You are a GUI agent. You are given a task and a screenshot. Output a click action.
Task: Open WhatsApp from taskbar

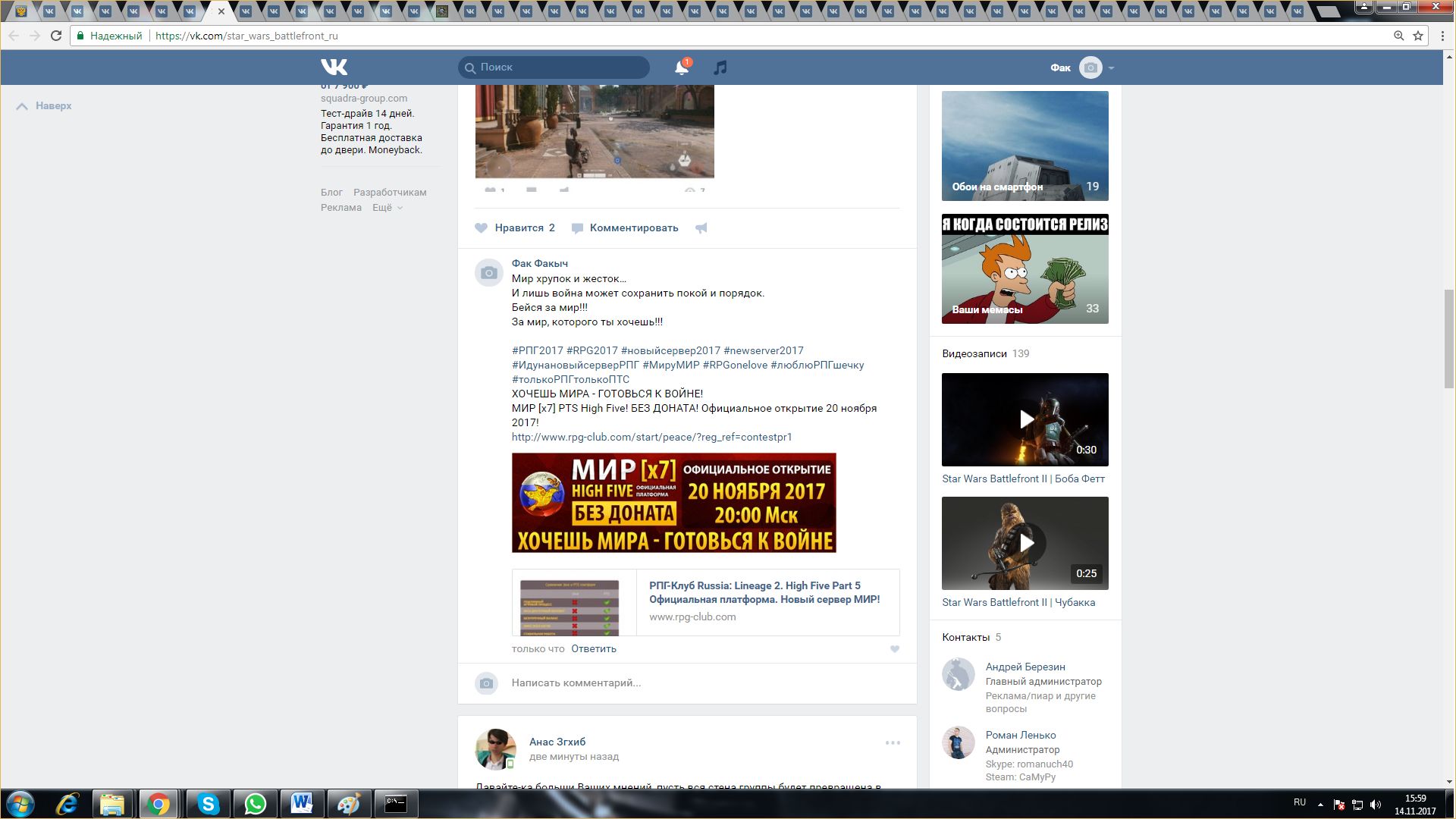(255, 804)
